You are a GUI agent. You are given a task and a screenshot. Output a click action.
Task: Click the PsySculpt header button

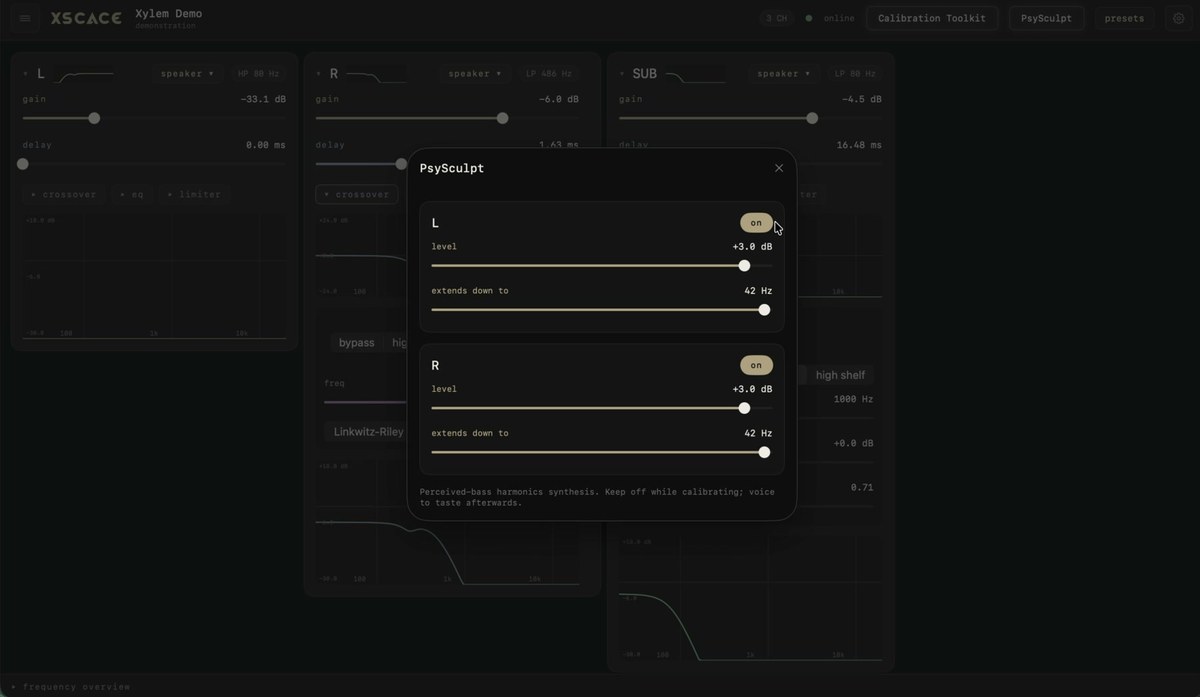point(1046,18)
